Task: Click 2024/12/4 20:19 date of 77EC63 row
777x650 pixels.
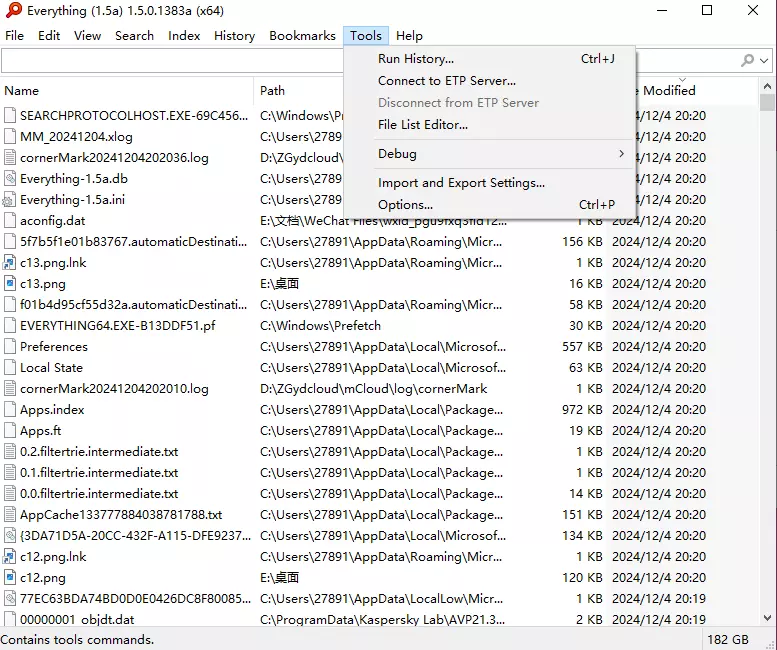Action: click(659, 598)
